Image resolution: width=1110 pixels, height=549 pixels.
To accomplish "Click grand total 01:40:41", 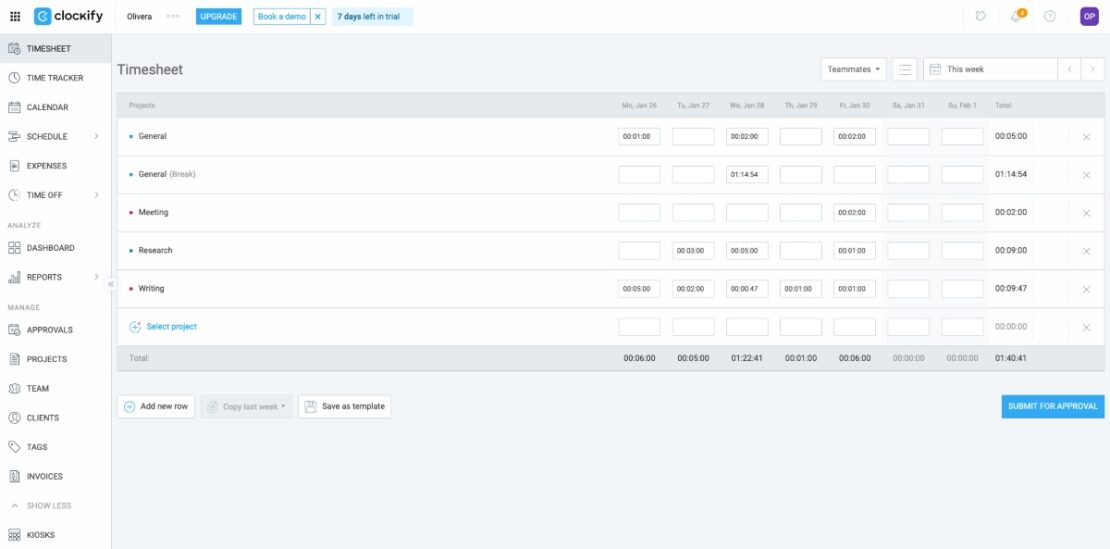I will (x=1010, y=358).
